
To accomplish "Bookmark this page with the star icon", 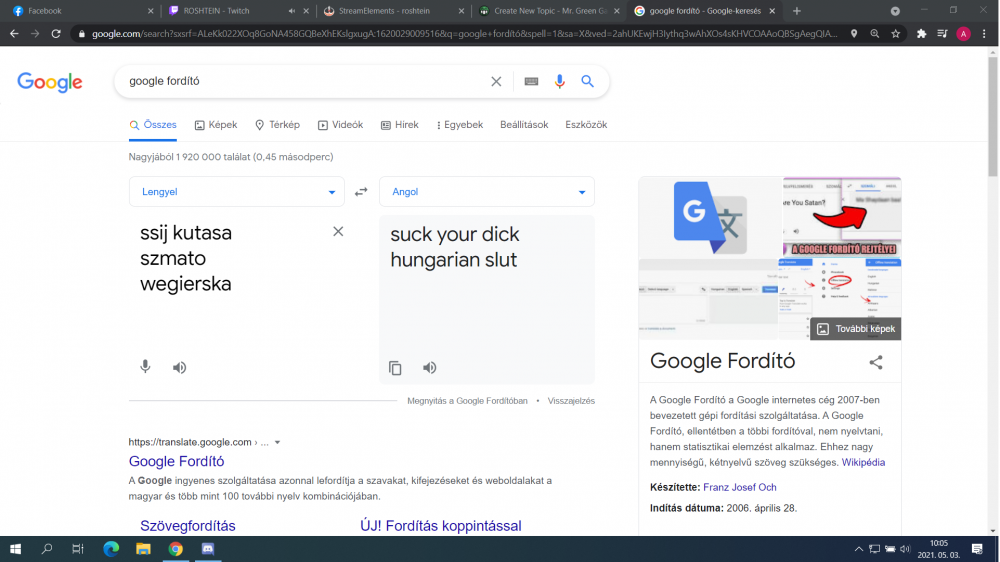I will [x=896, y=33].
